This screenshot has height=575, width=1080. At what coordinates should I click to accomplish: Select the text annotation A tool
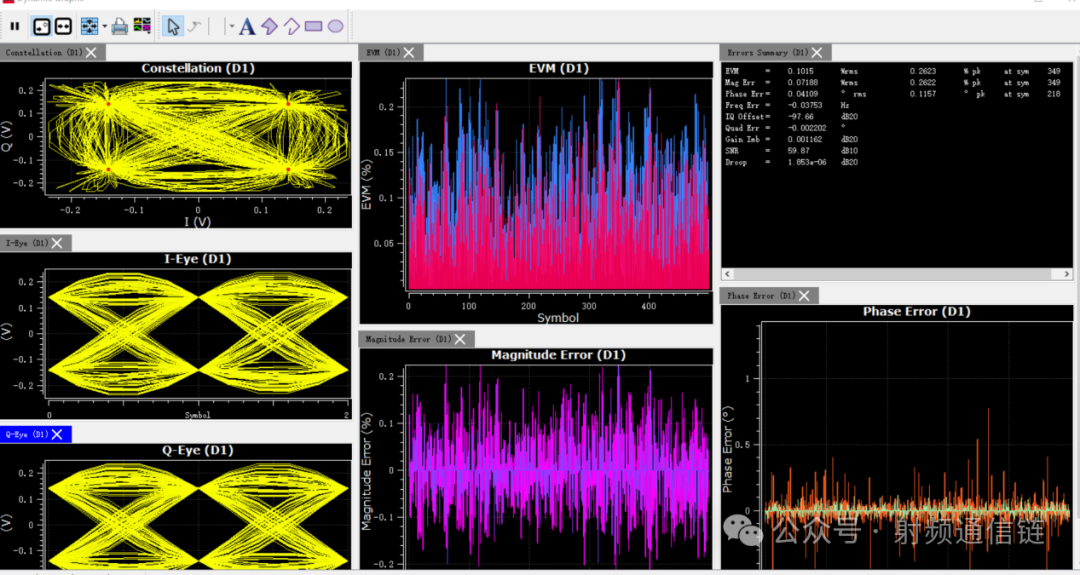tap(247, 26)
